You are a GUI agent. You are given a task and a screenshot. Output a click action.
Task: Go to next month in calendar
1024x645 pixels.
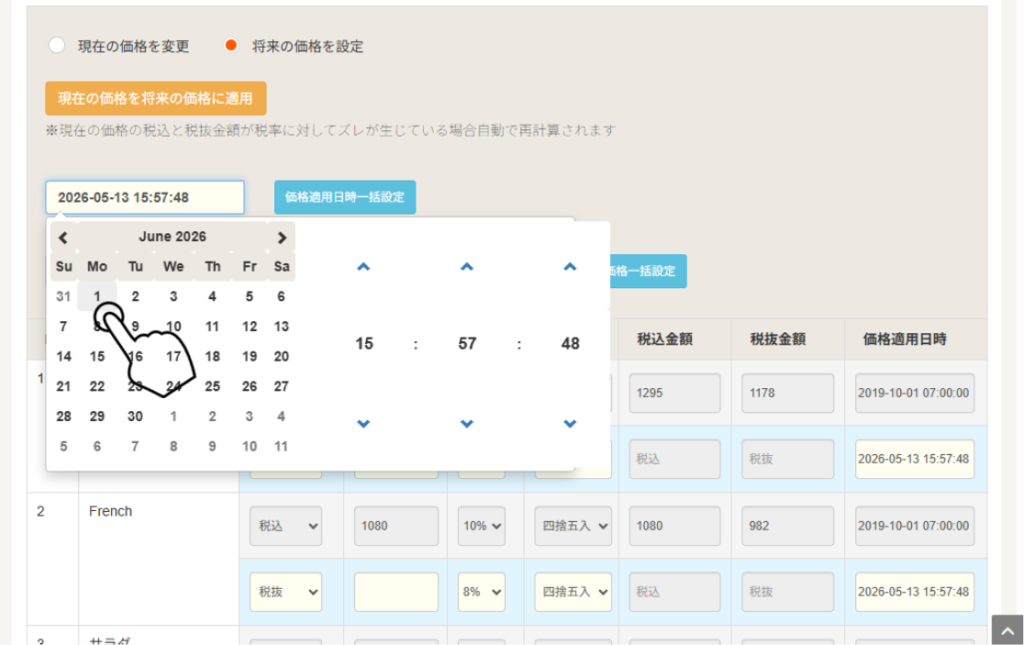(281, 238)
